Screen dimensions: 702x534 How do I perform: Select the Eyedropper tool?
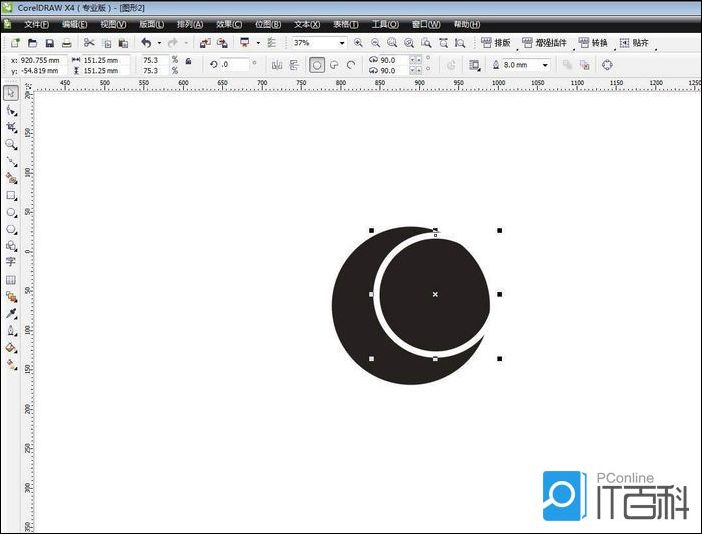click(x=11, y=313)
